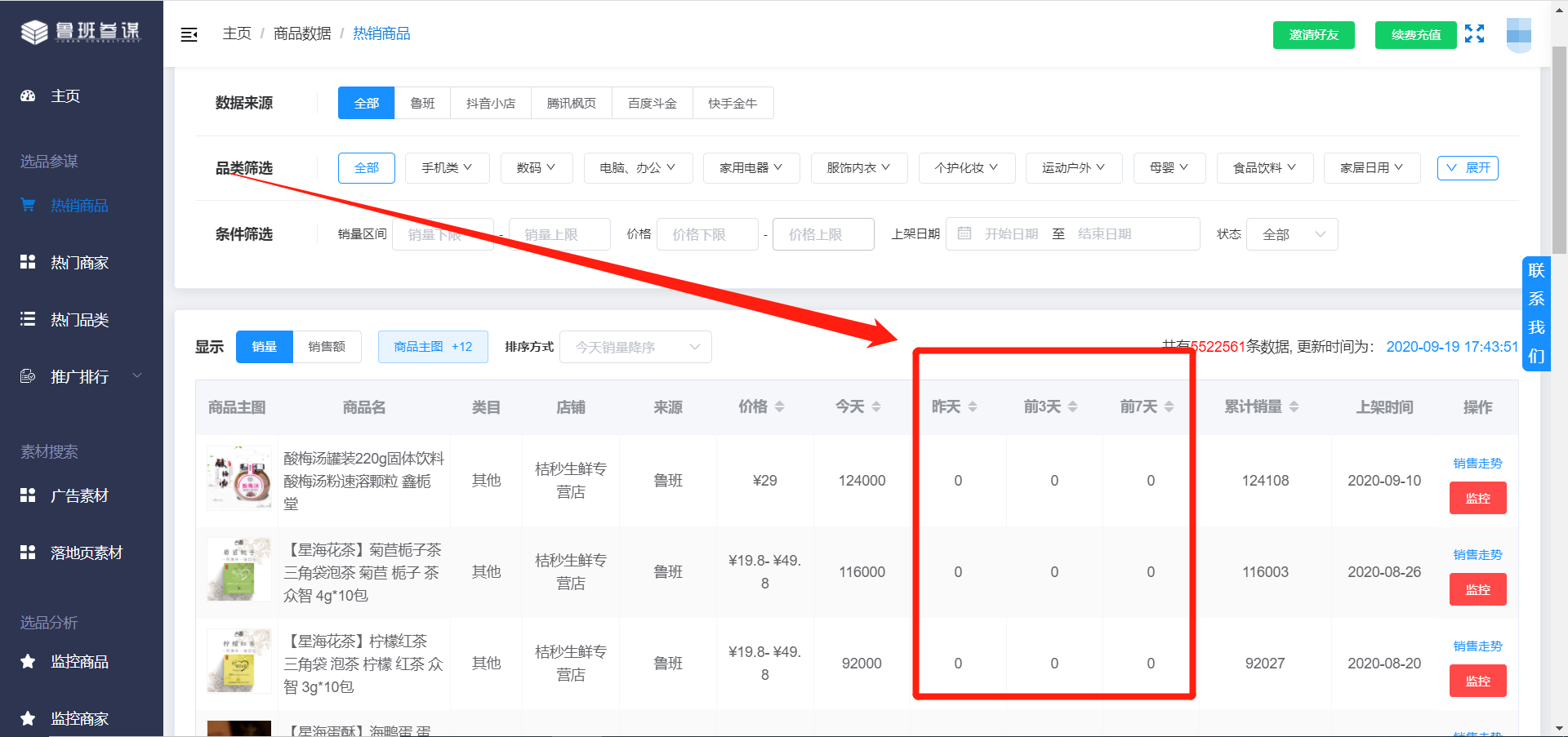
Task: Click the 商品主图 +12 column selector
Action: (x=433, y=347)
